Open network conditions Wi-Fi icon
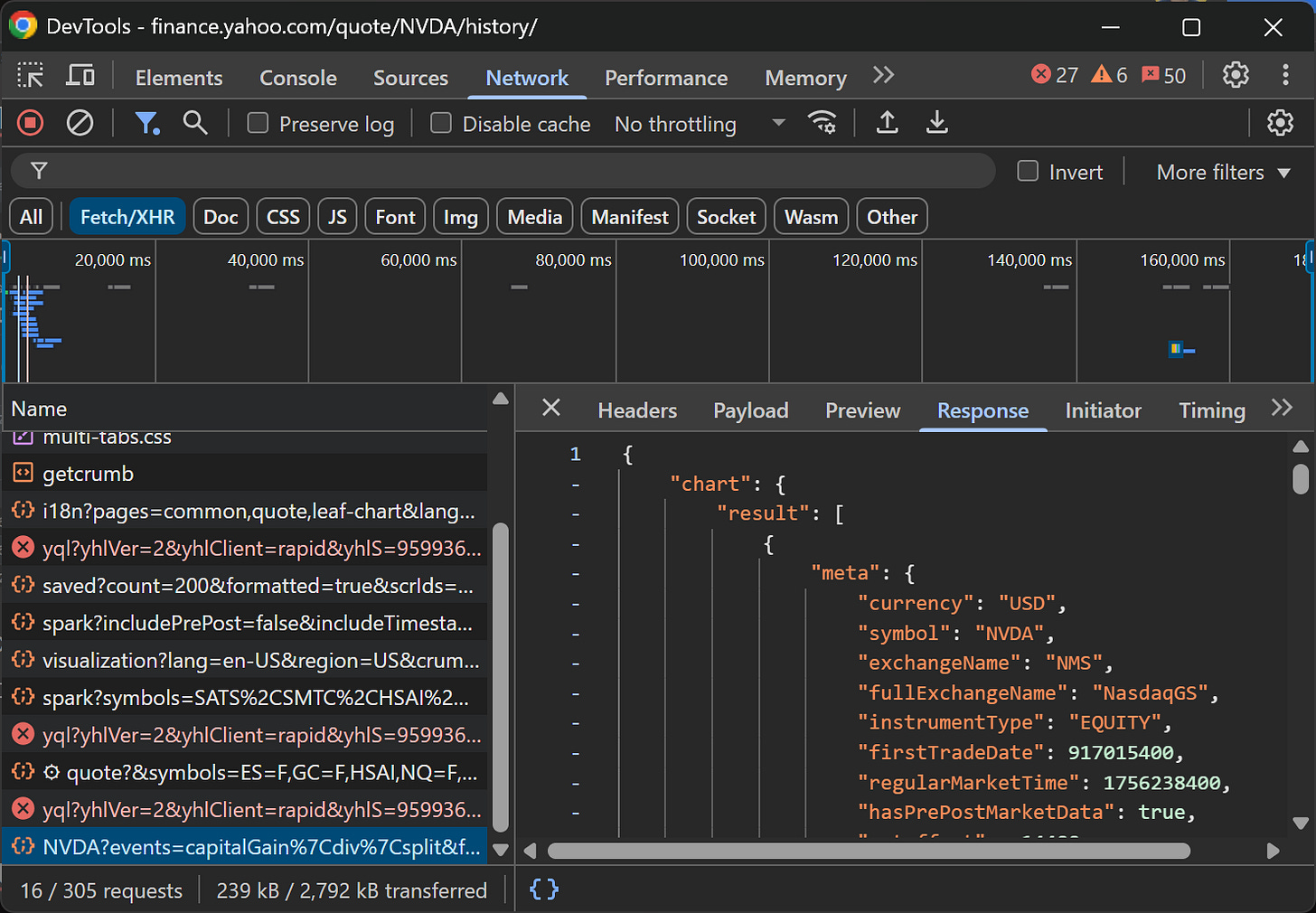 [822, 123]
